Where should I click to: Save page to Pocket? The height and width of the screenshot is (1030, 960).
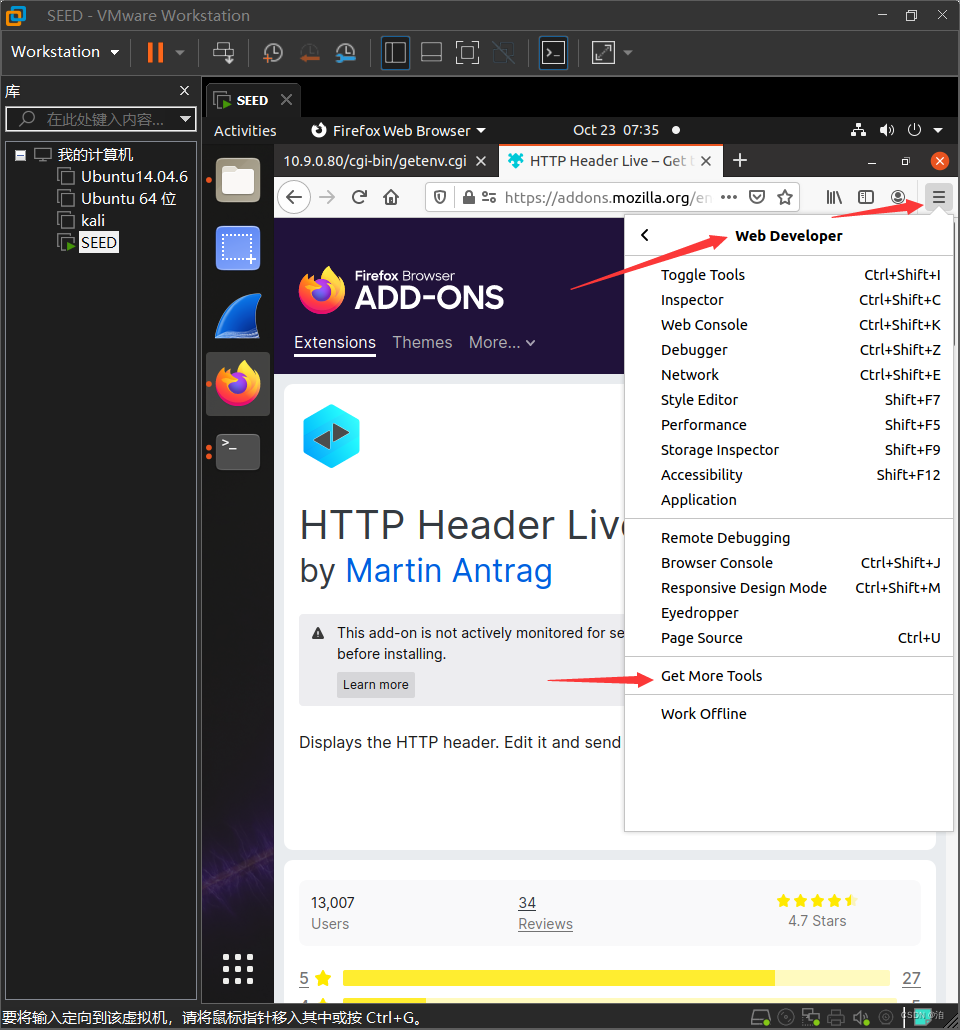(757, 197)
